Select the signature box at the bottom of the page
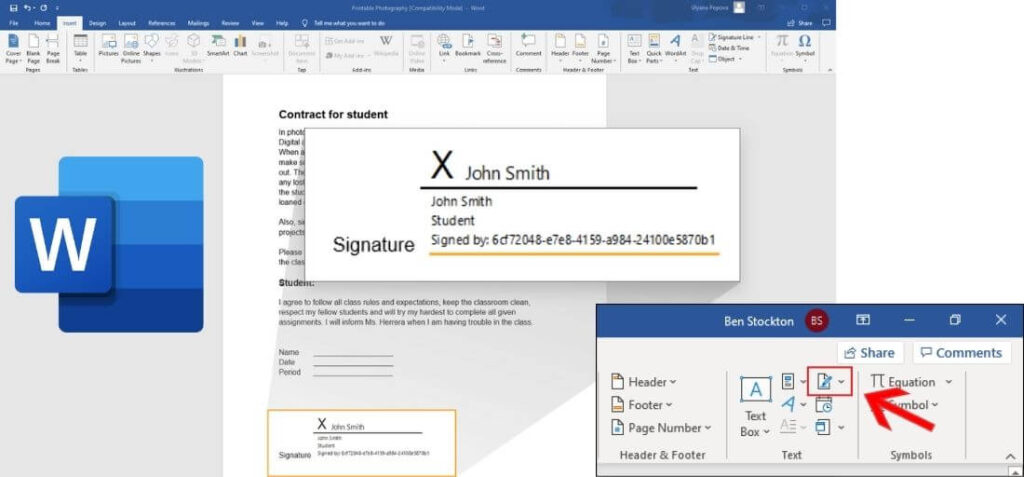 pos(360,441)
